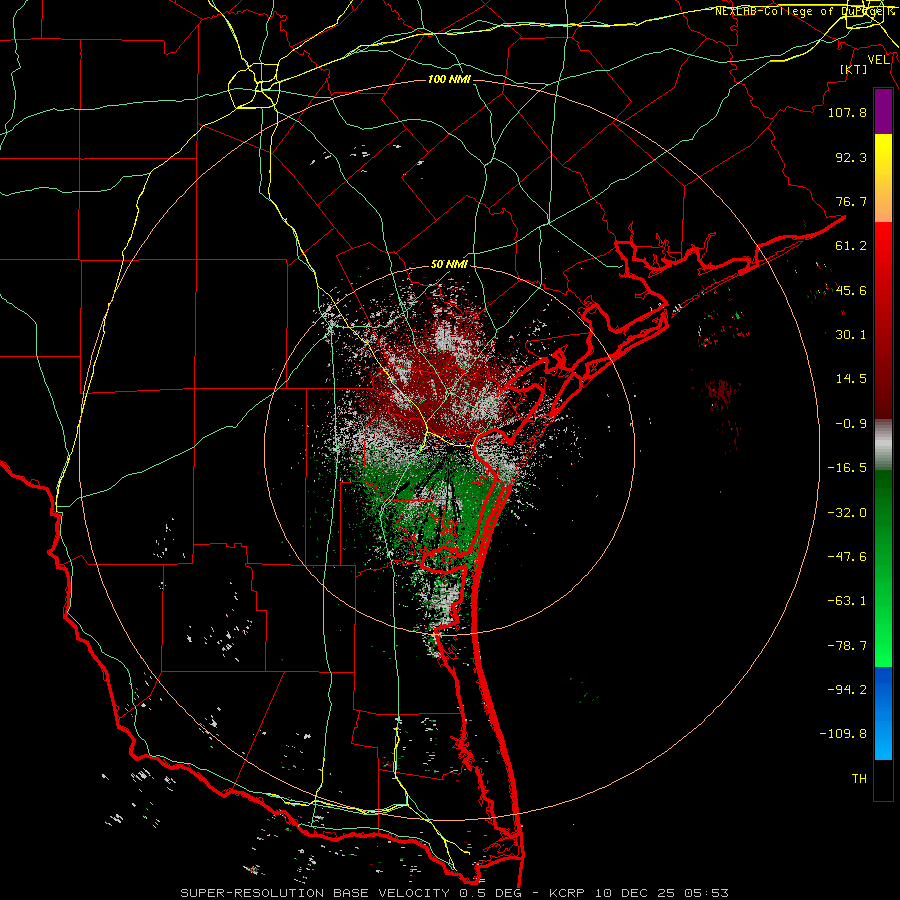Viewport: 900px width, 900px height.
Task: Click the -78.7 velocity scale value
Action: (x=847, y=646)
